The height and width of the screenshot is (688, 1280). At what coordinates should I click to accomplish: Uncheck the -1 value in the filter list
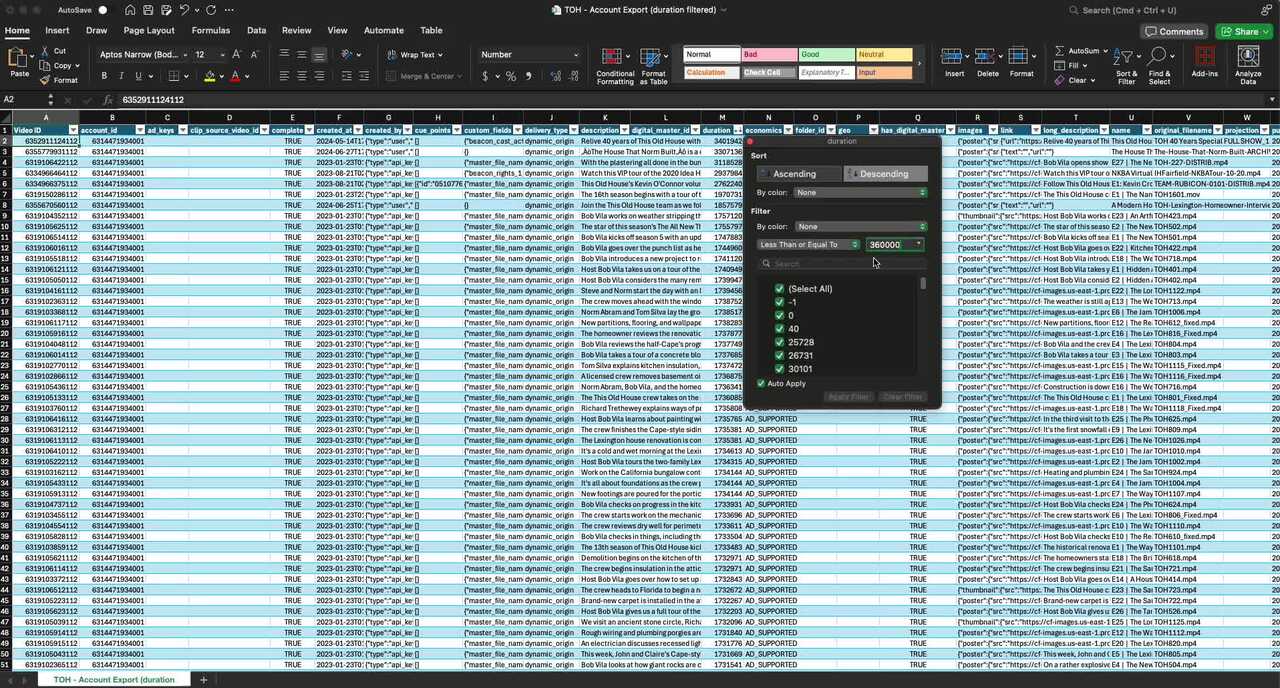[x=779, y=302]
